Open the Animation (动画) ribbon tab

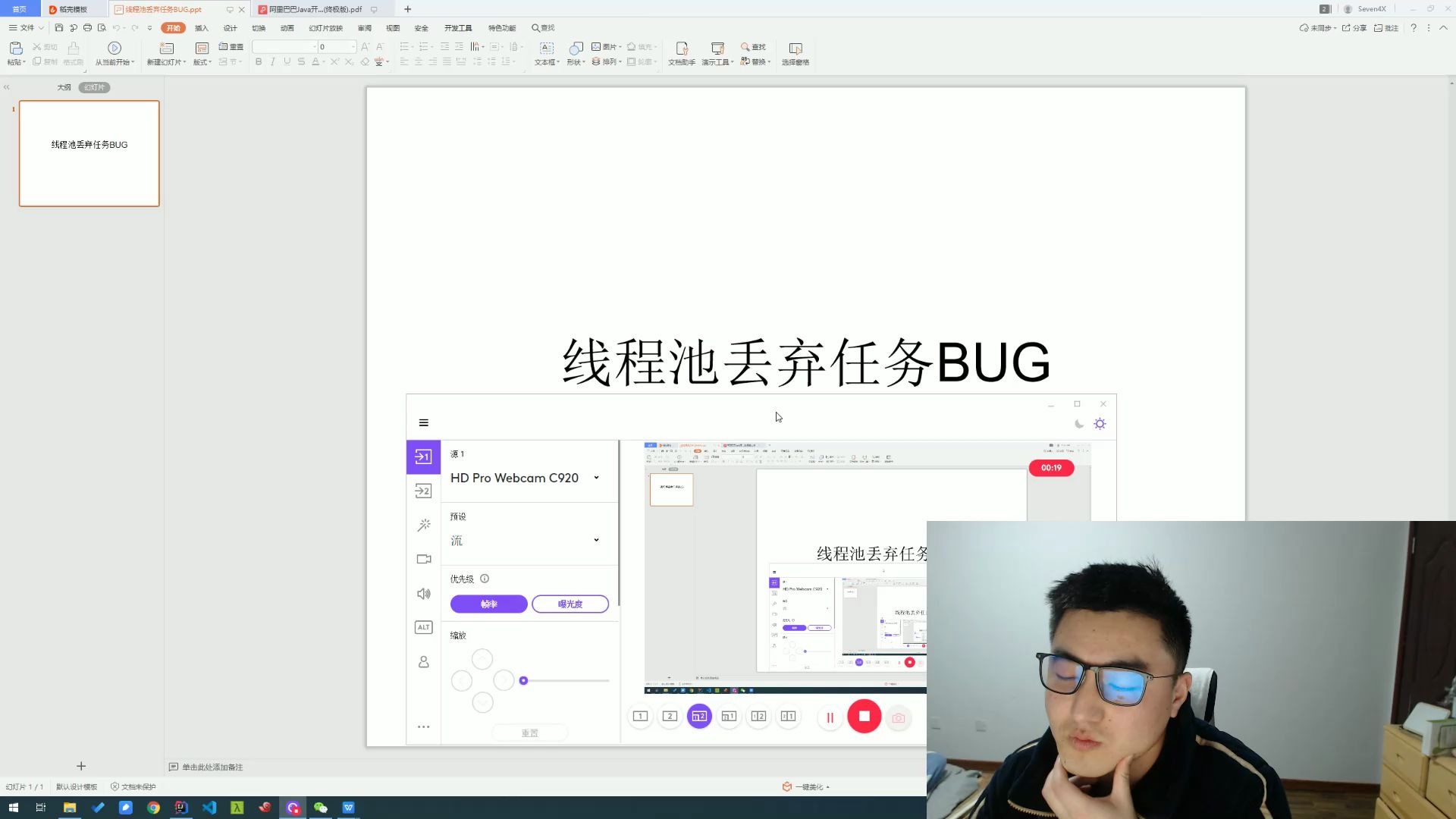287,28
